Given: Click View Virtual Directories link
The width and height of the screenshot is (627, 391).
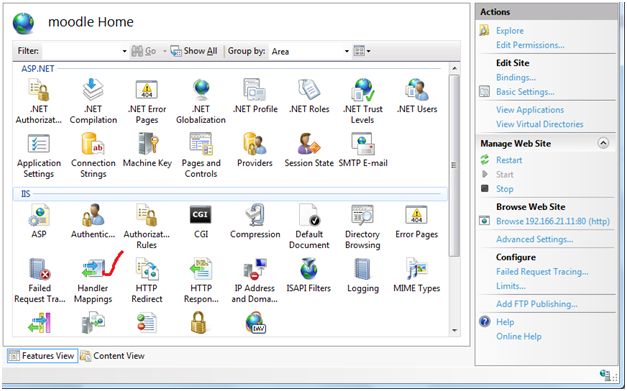Looking at the screenshot, I should (539, 124).
